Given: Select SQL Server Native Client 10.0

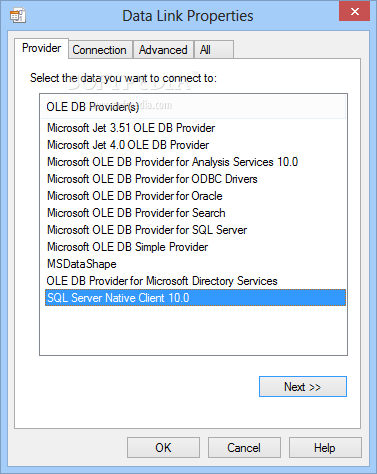Looking at the screenshot, I should click(x=195, y=298).
